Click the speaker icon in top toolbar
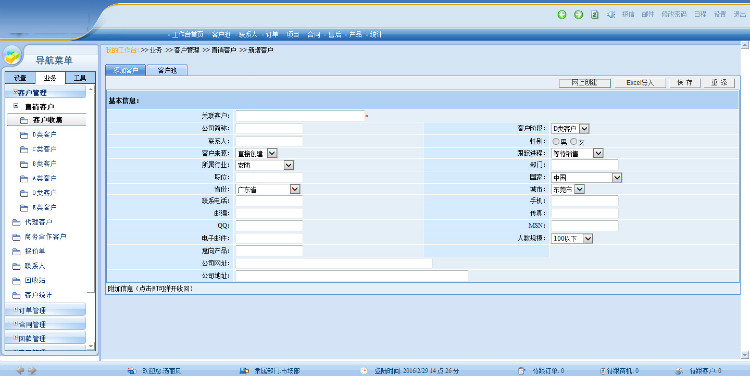 click(611, 14)
